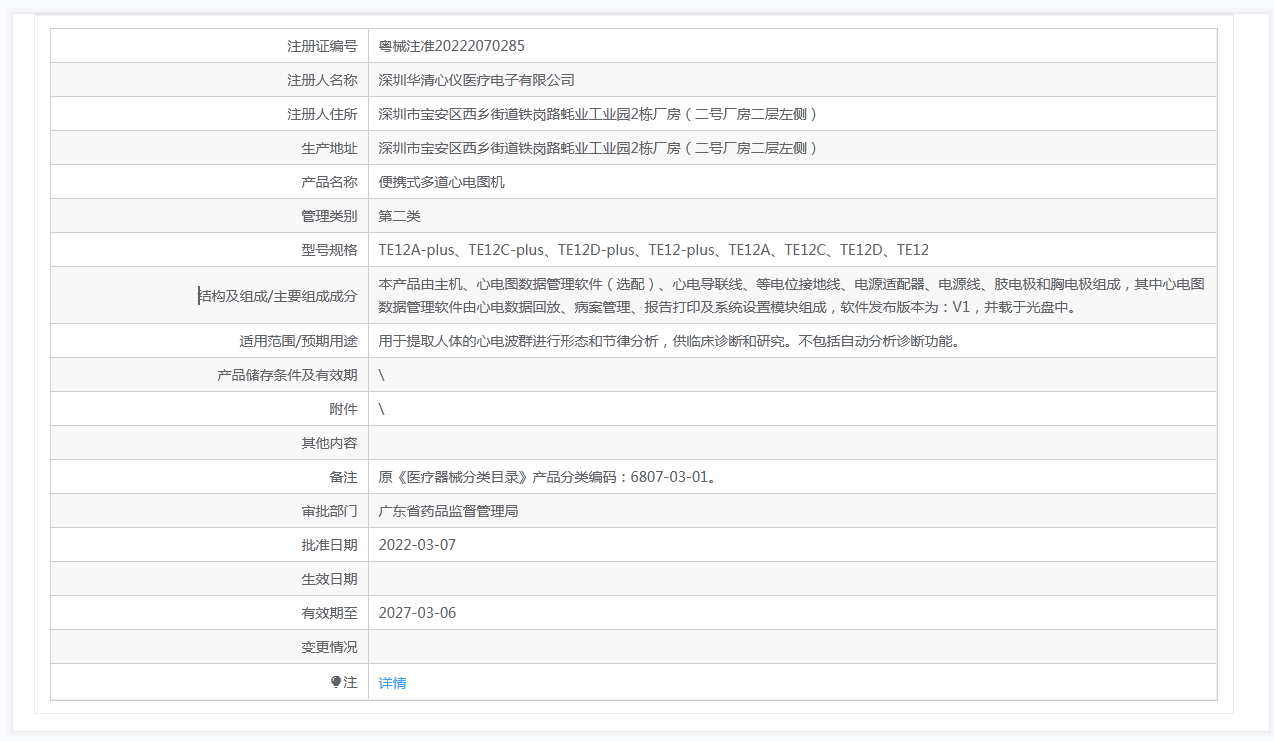Click the 型号规格 row label
The image size is (1274, 741).
[x=329, y=250]
